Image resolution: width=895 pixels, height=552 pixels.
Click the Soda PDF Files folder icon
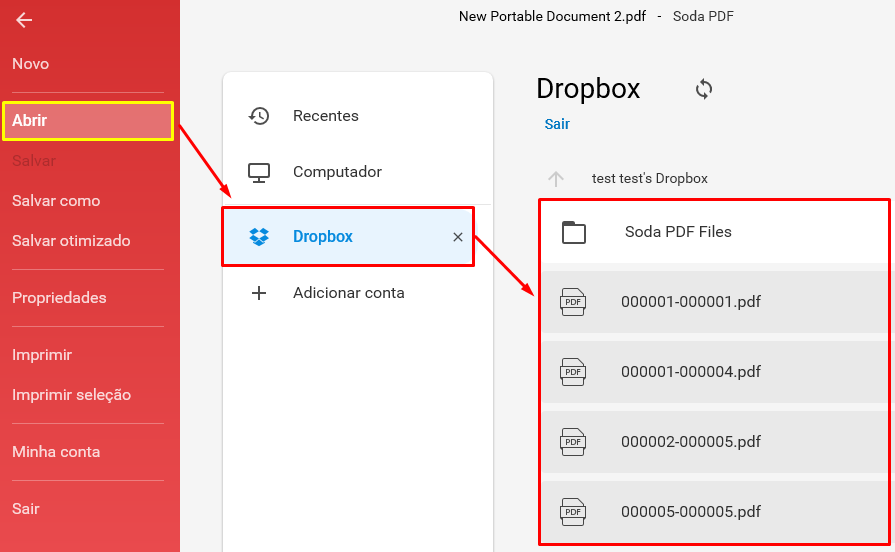coord(574,232)
